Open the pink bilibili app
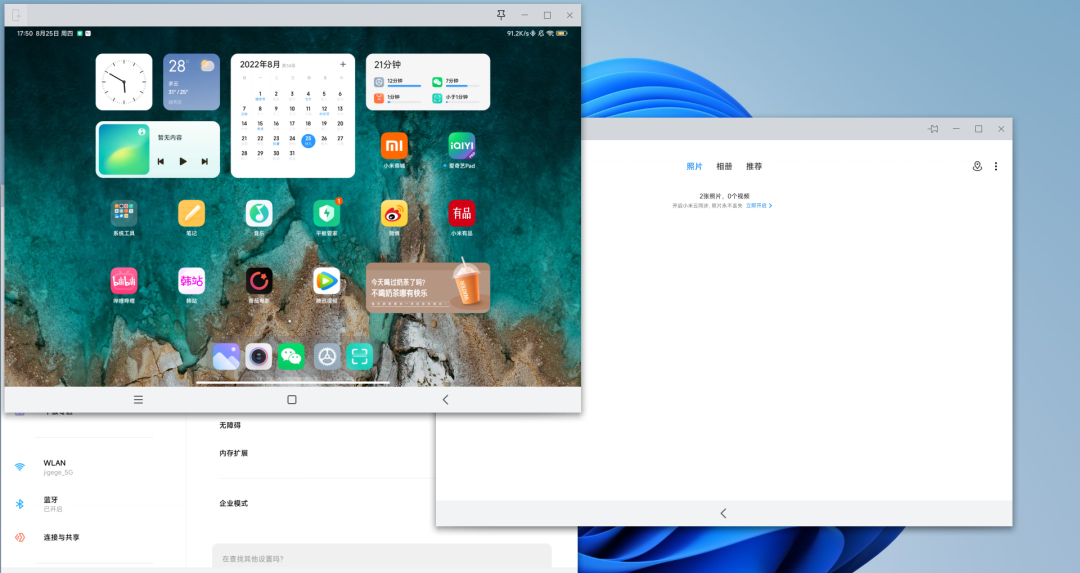 coord(124,281)
